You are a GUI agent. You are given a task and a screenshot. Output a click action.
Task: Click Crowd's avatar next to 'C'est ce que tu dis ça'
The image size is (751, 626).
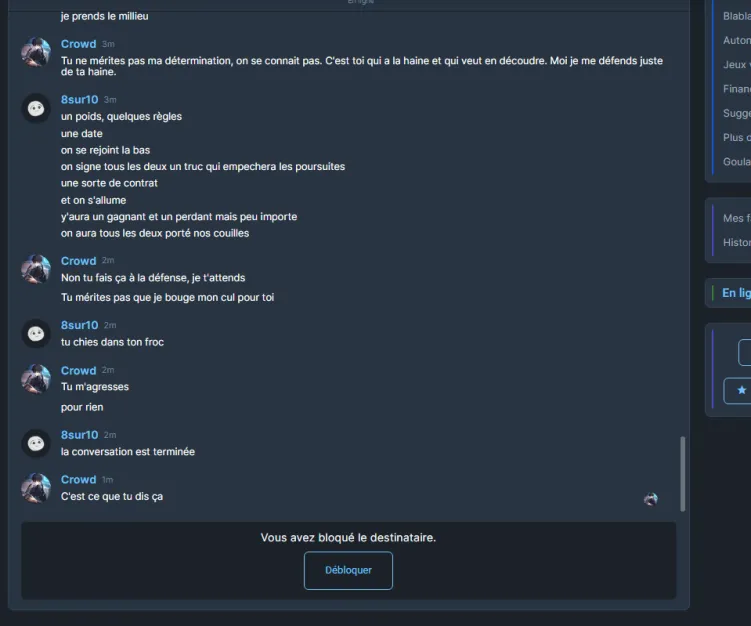(x=36, y=488)
